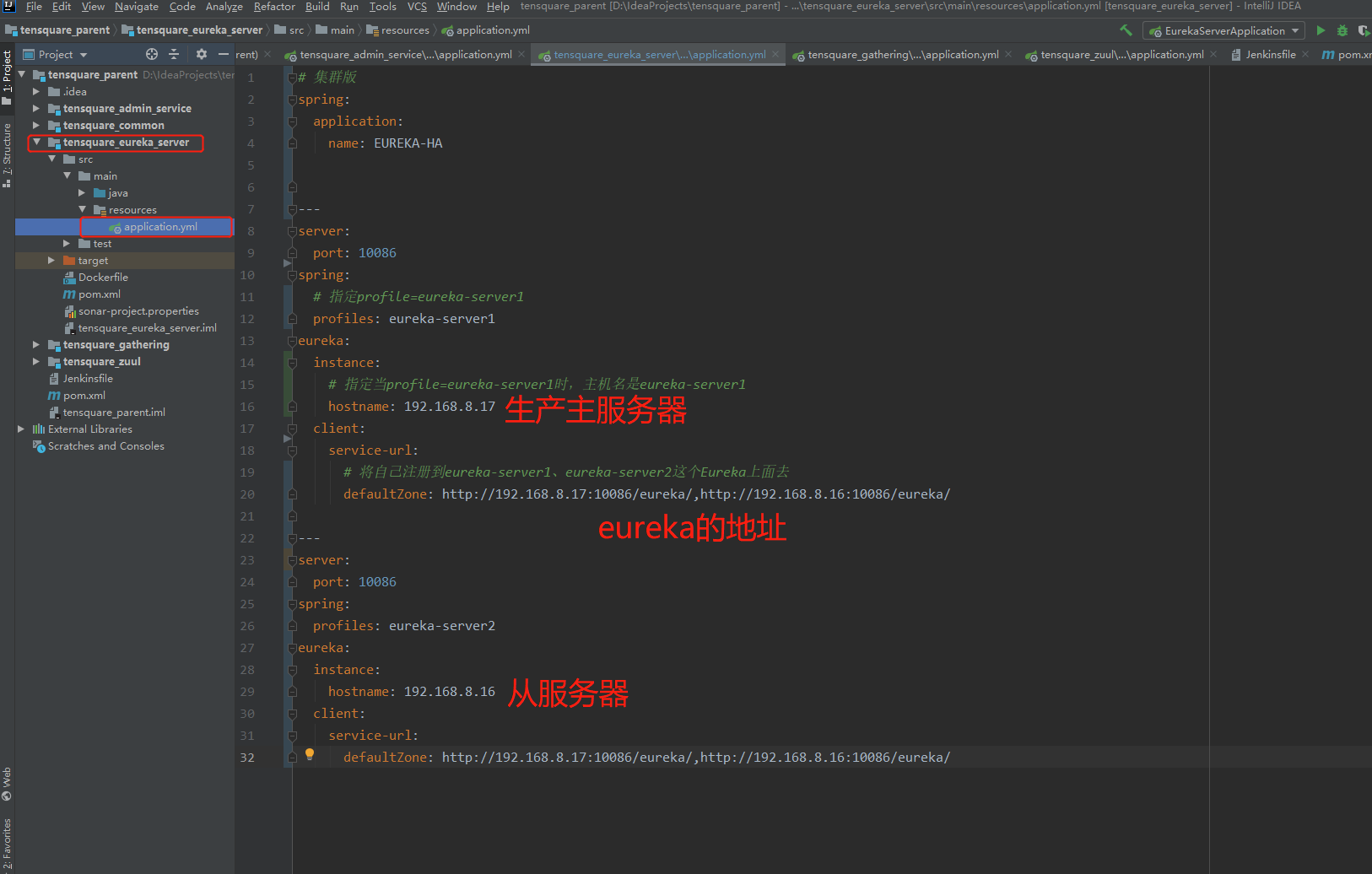Expand tensquare_admin_service module
This screenshot has height=874, width=1372.
pos(36,109)
